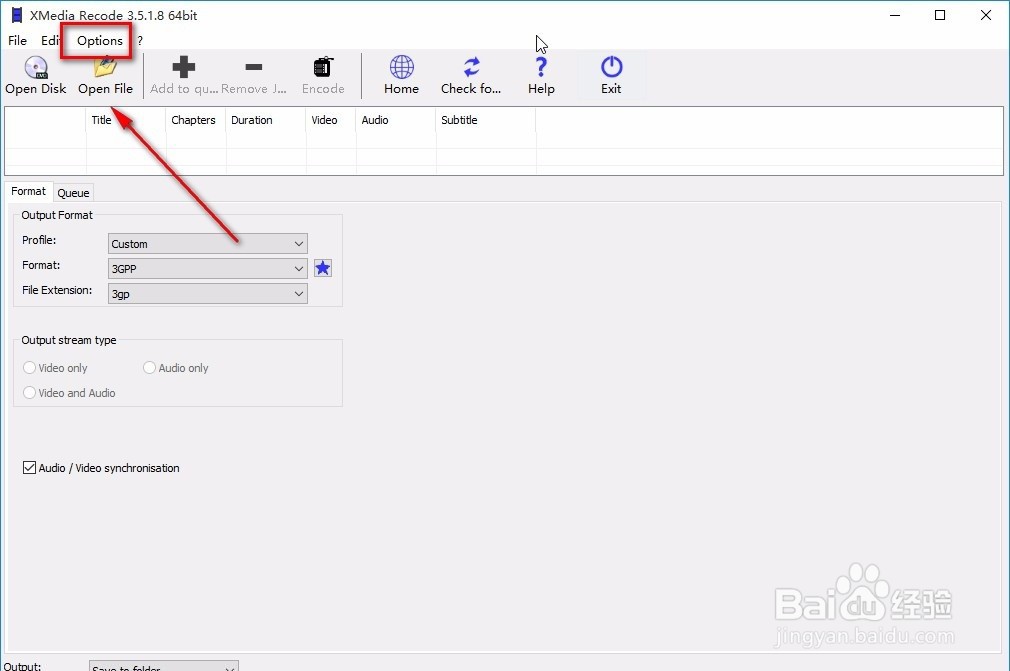Minimize the XMedia Recode window
This screenshot has width=1010, height=671.
tap(895, 15)
